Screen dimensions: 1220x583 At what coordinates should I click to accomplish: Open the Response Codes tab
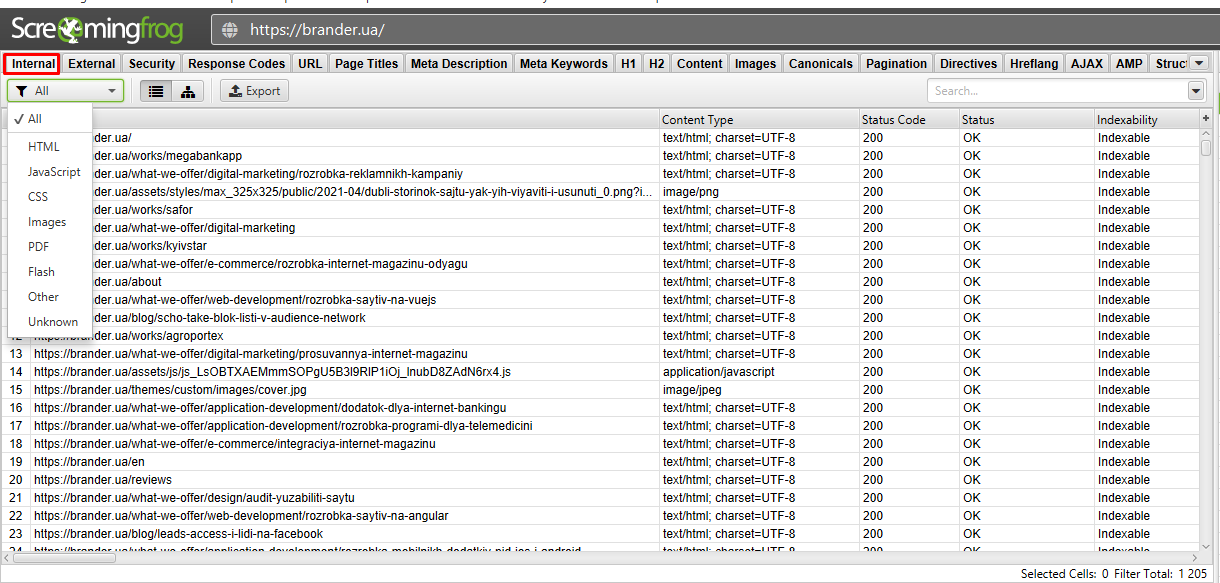point(237,63)
